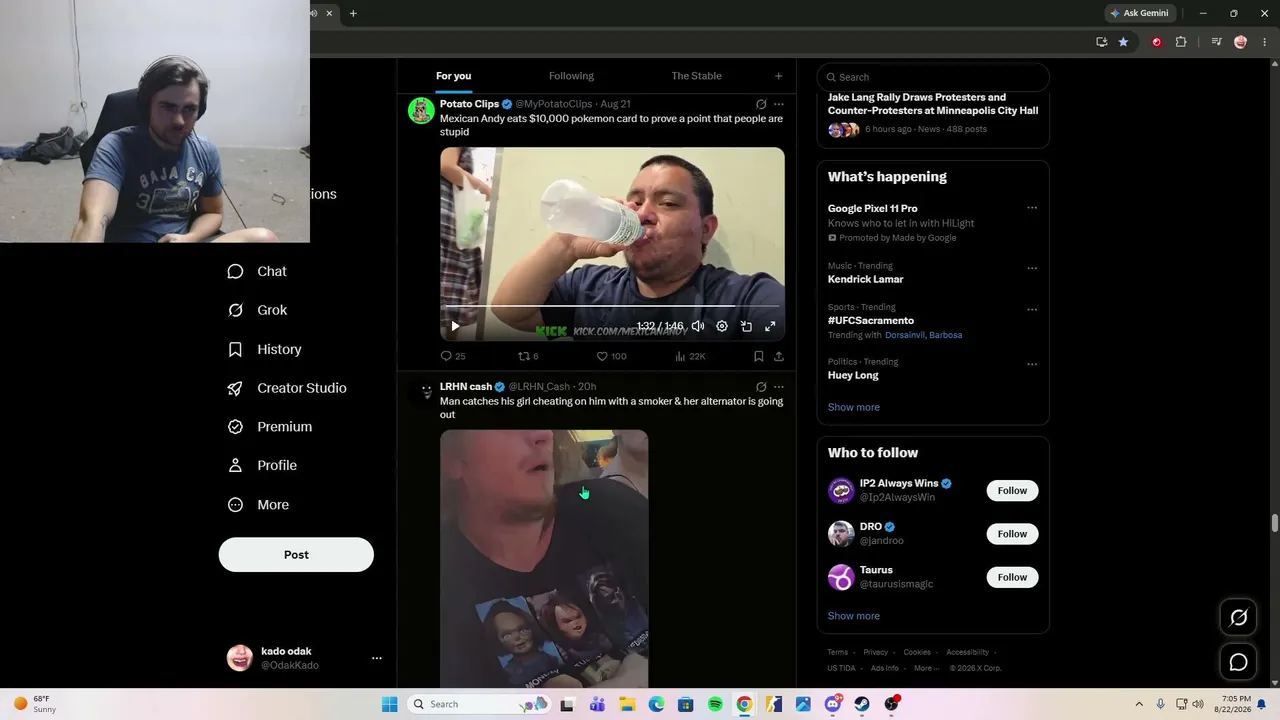Reply to the Potato Clips post
Viewport: 1280px width, 720px height.
coord(453,356)
